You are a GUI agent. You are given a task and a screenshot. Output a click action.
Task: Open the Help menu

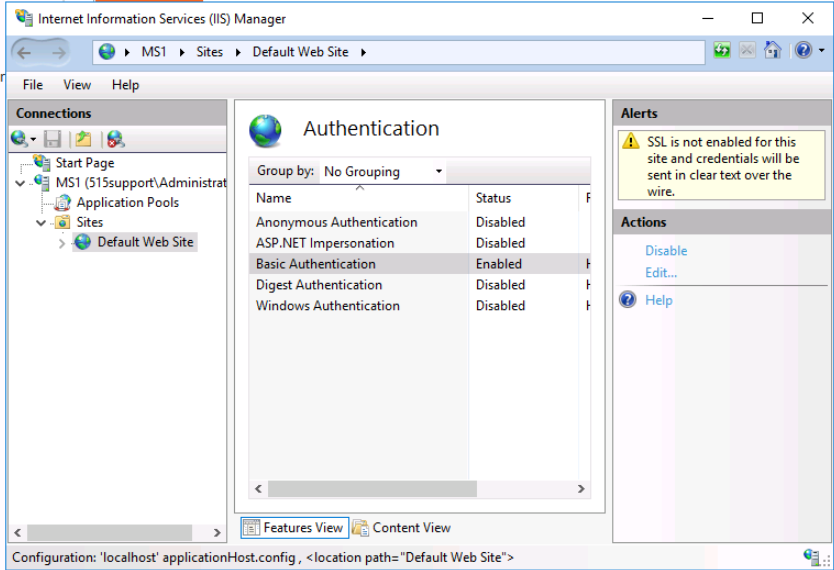[126, 85]
